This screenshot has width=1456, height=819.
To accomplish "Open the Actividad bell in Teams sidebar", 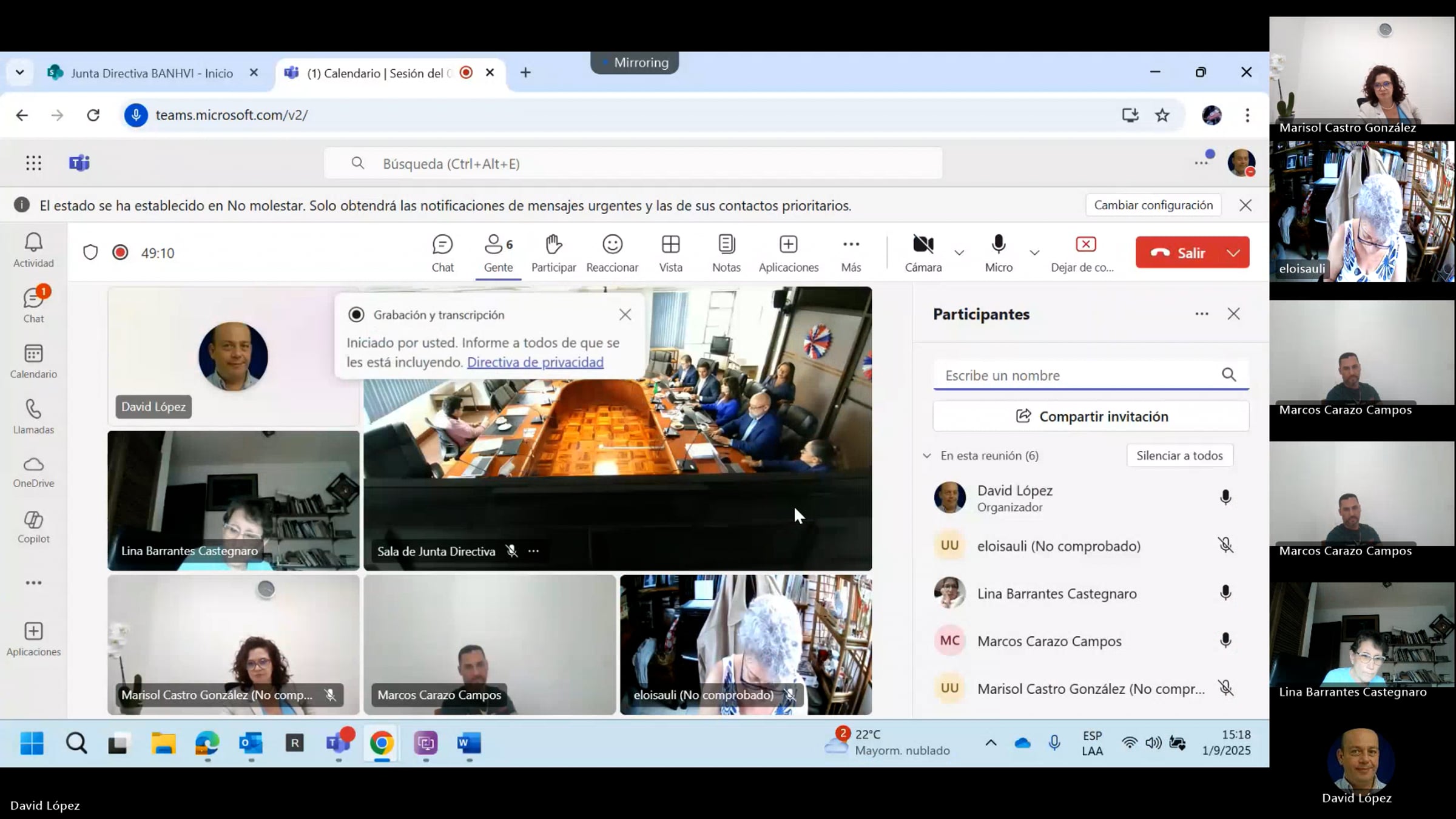I will tap(33, 250).
